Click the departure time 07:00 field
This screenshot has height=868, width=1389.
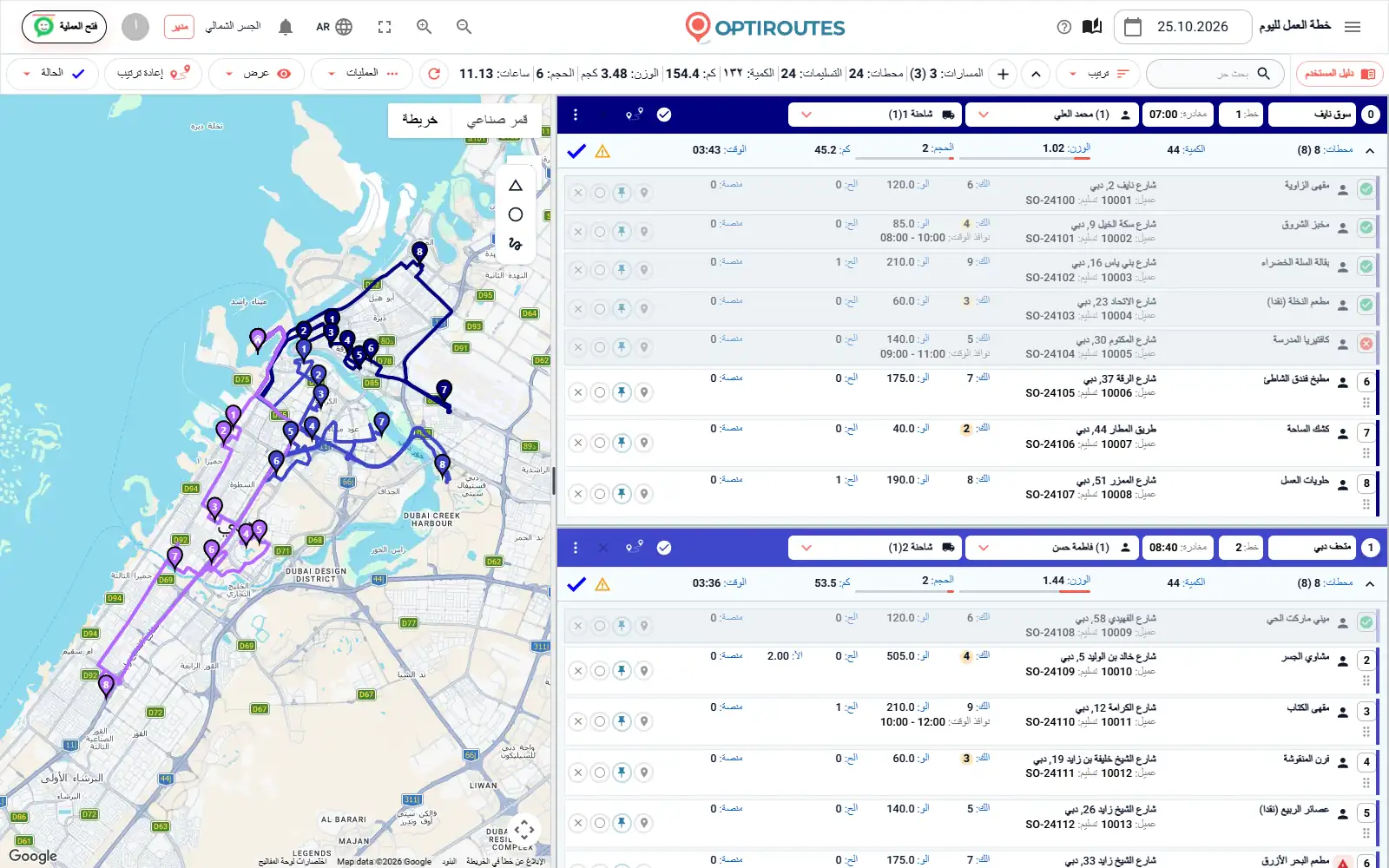1178,115
